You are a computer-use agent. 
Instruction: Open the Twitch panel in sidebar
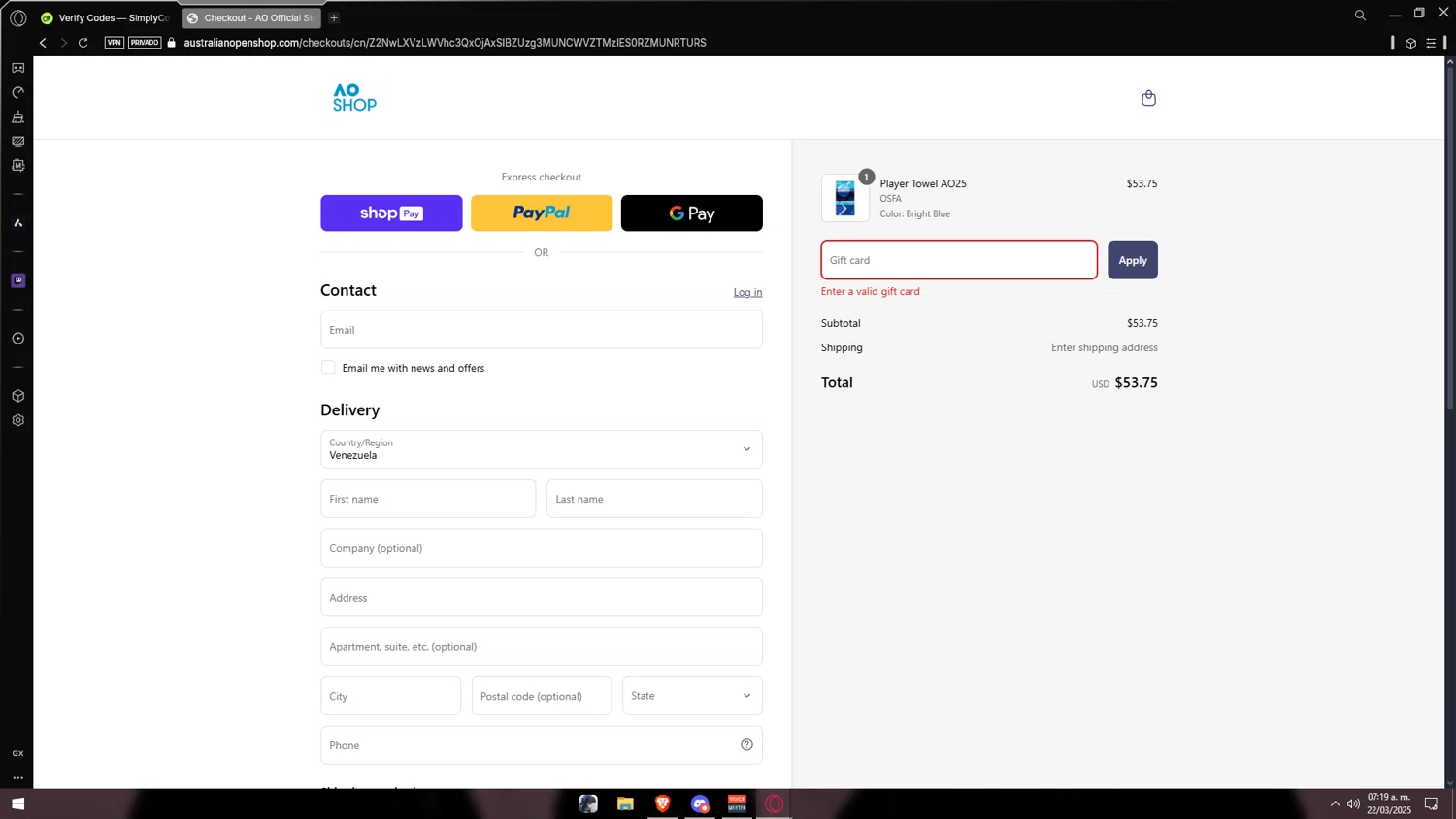tap(17, 280)
